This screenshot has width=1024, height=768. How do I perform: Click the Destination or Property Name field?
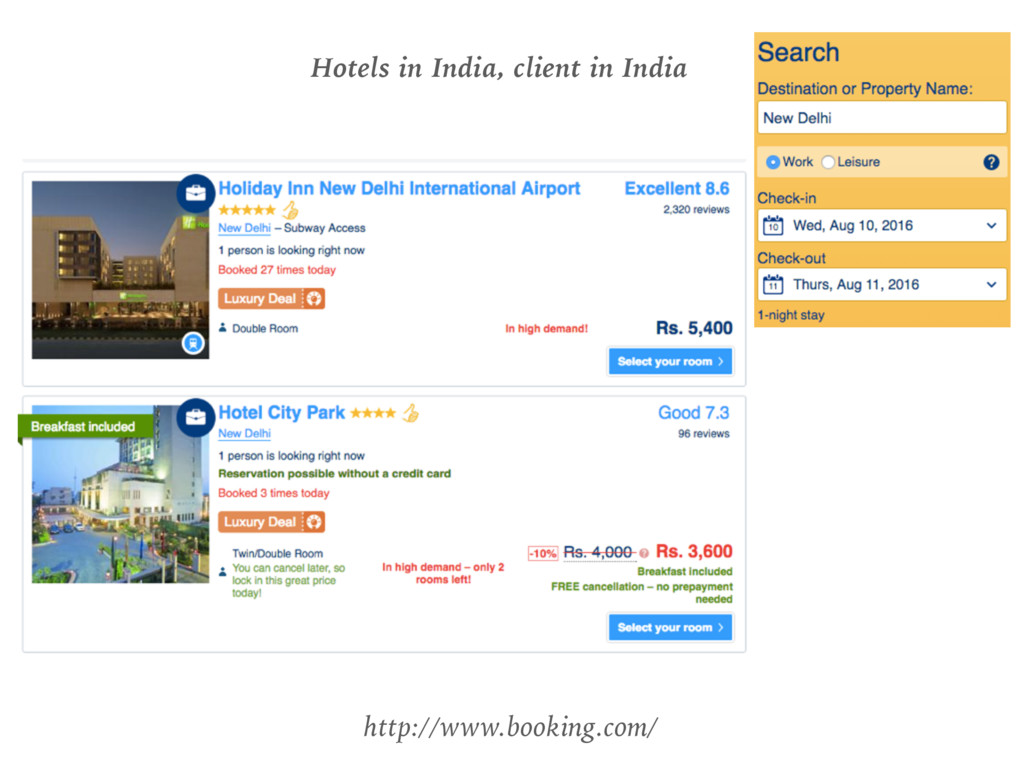pos(882,118)
